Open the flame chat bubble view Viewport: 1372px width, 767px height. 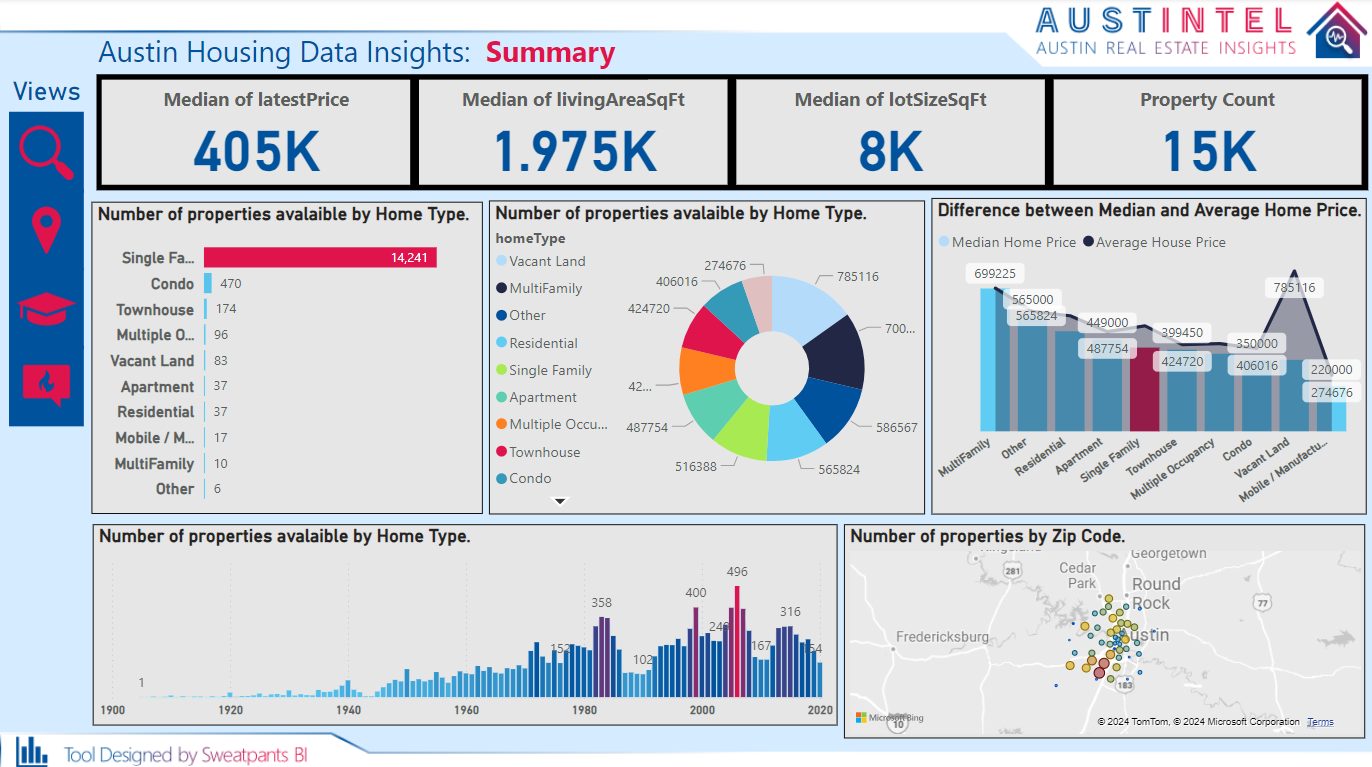[x=46, y=384]
